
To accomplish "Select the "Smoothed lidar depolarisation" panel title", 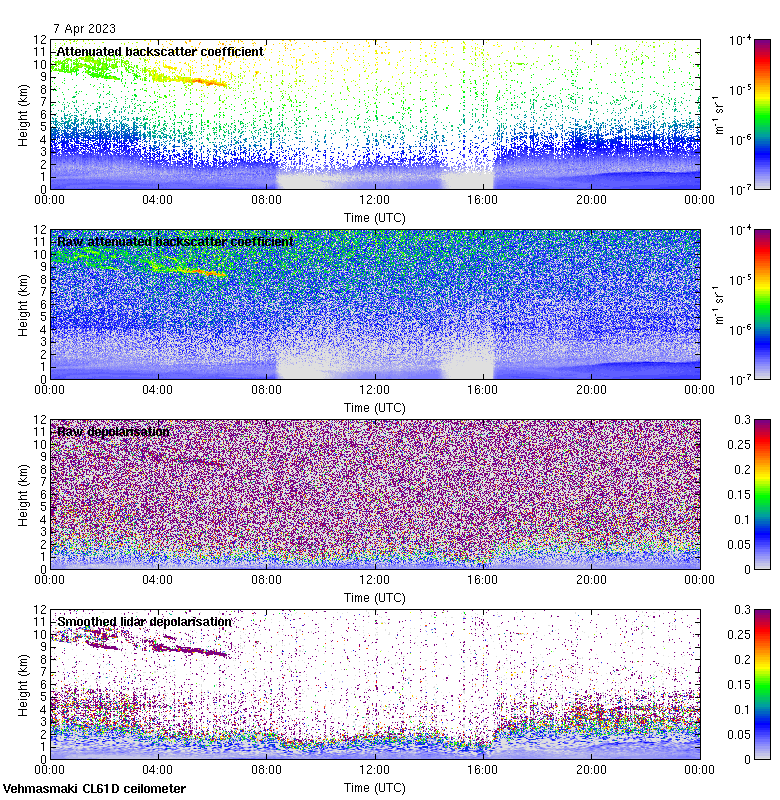I will 144,621.
